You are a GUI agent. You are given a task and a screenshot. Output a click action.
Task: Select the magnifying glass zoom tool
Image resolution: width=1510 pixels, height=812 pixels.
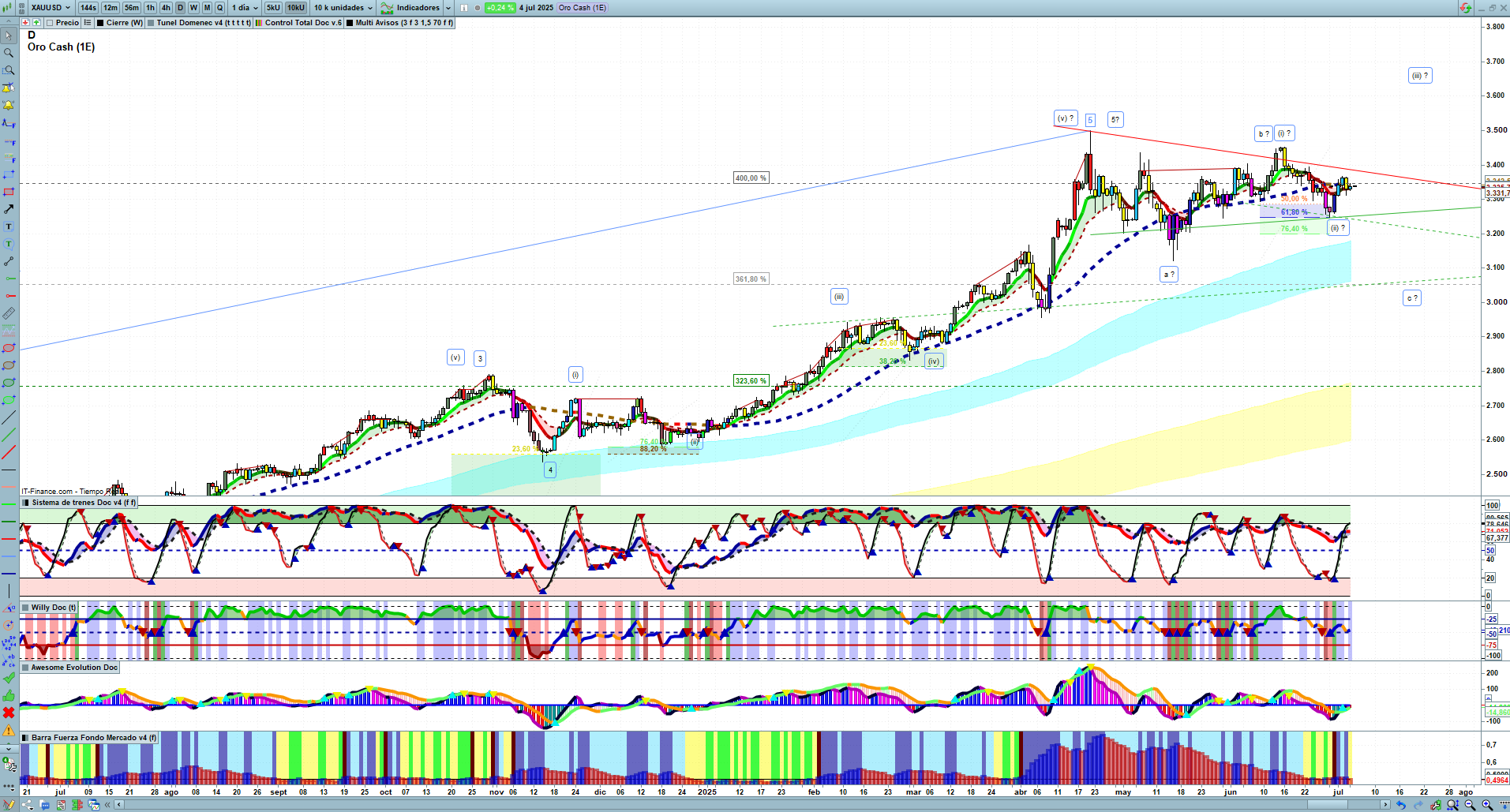click(x=9, y=53)
